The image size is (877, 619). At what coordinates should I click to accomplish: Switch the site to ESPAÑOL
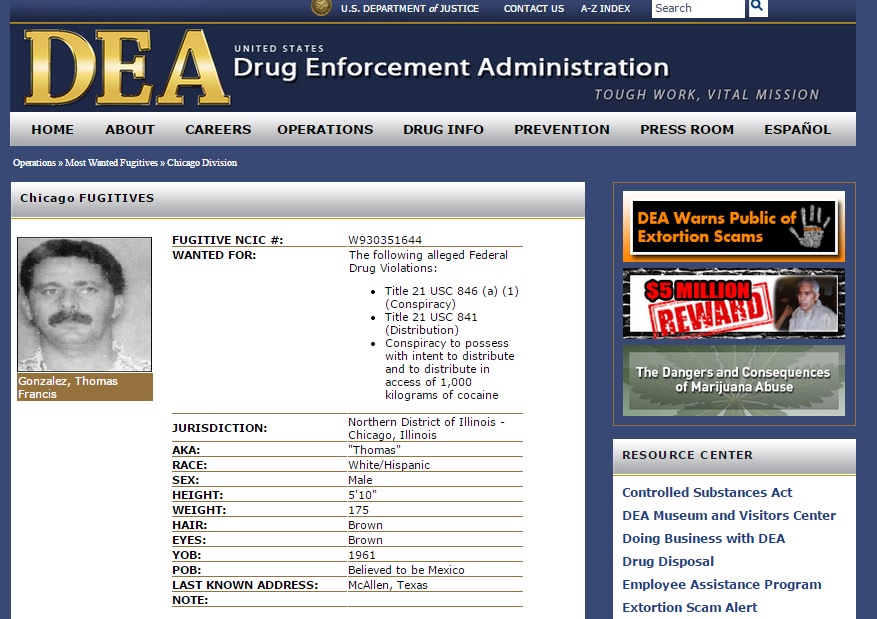pos(797,129)
